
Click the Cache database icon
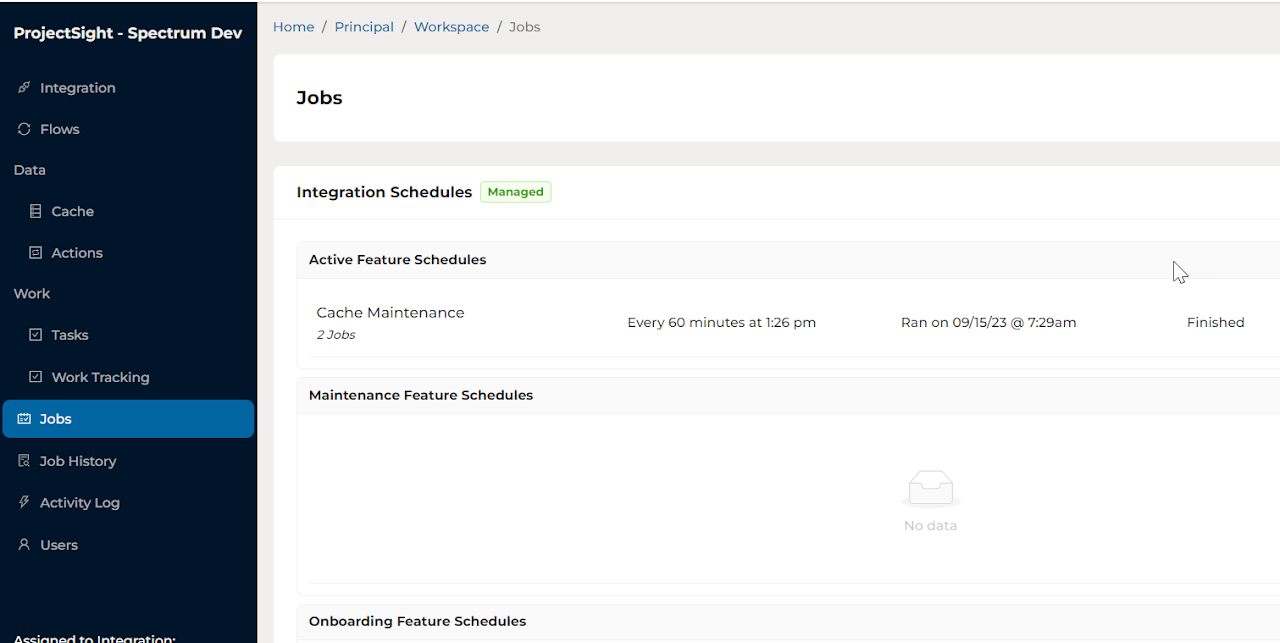[35, 212]
